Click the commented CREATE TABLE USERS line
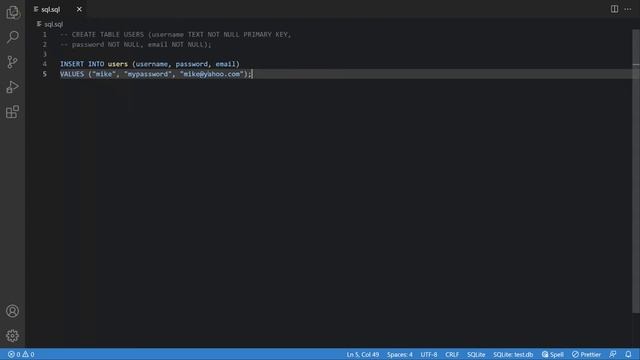 click(x=176, y=35)
